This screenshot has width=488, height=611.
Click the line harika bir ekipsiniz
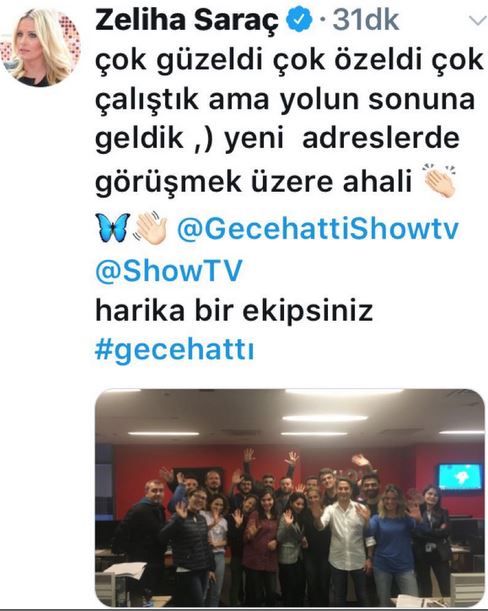(234, 311)
